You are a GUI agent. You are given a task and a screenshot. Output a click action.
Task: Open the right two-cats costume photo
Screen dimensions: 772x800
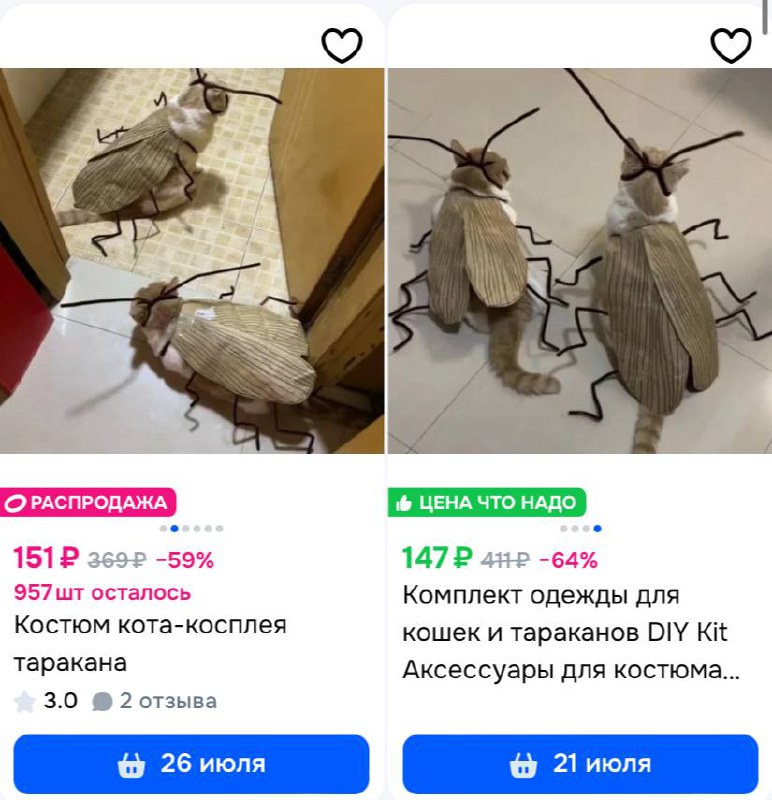(x=580, y=261)
